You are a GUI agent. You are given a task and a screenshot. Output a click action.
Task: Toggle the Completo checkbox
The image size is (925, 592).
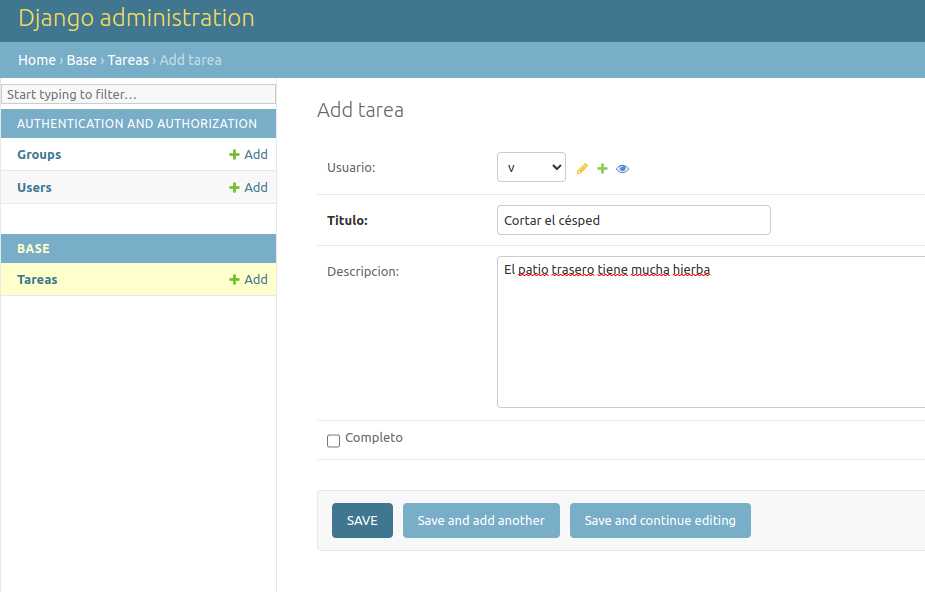[x=334, y=440]
